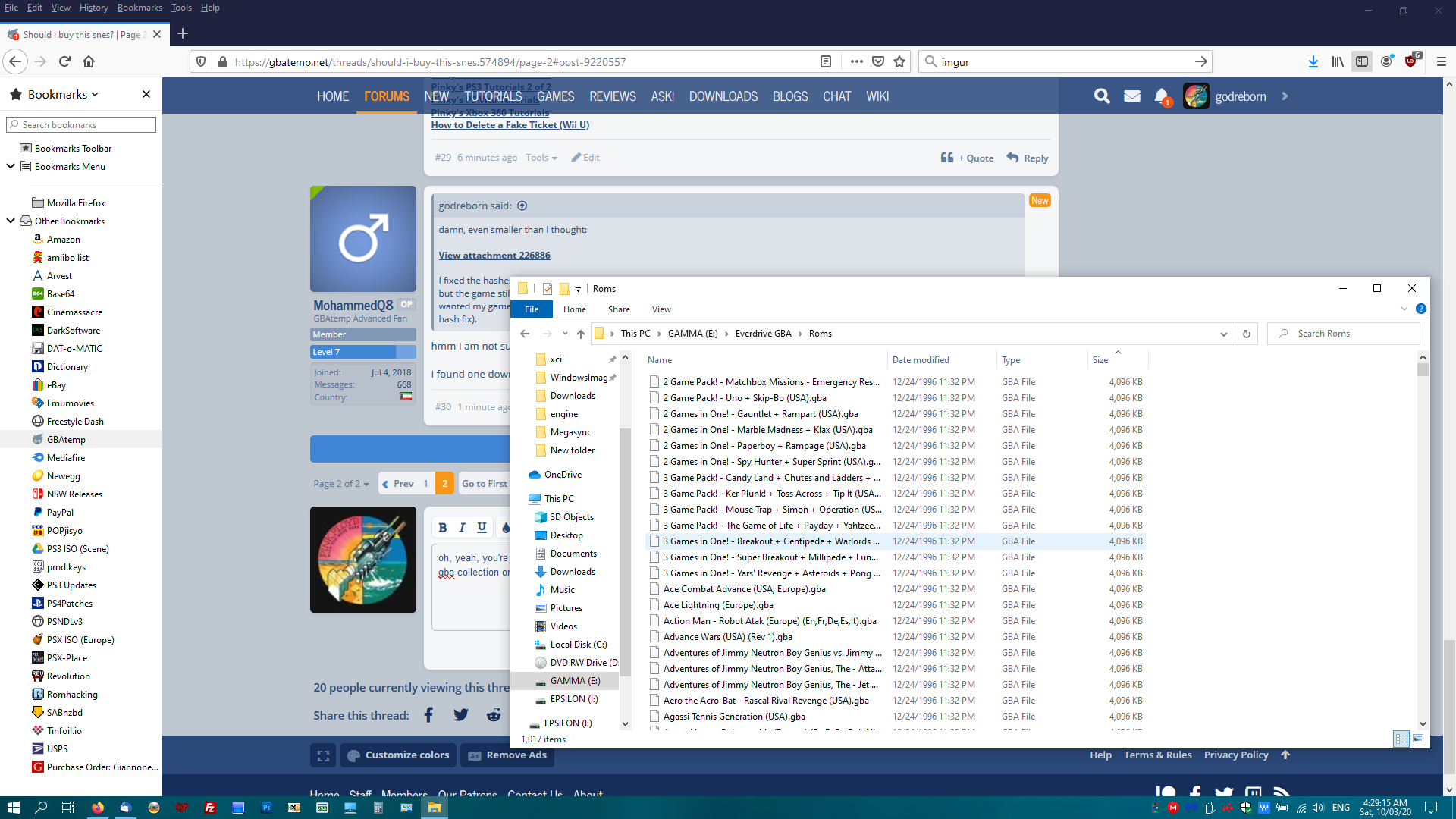Open the post #29 Tools dropdown
The height and width of the screenshot is (819, 1456).
coord(541,158)
